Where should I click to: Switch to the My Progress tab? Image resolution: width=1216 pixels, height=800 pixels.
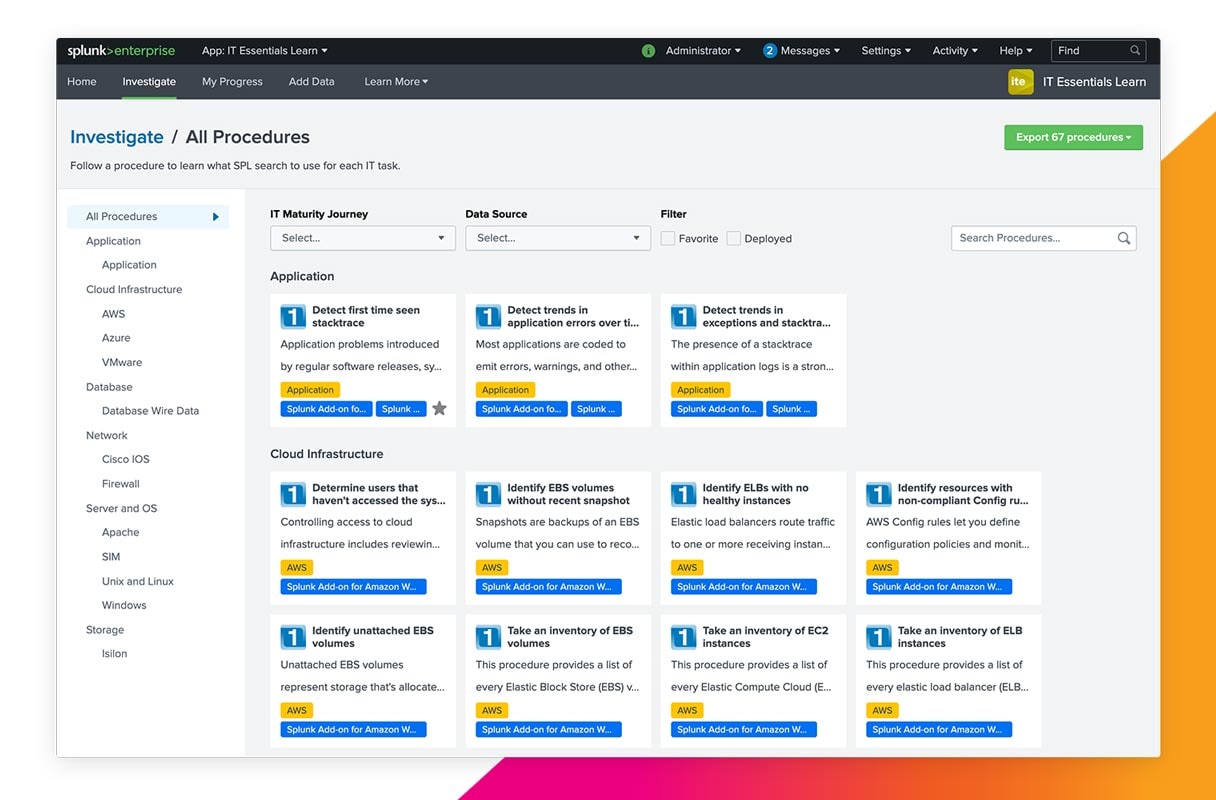tap(232, 82)
